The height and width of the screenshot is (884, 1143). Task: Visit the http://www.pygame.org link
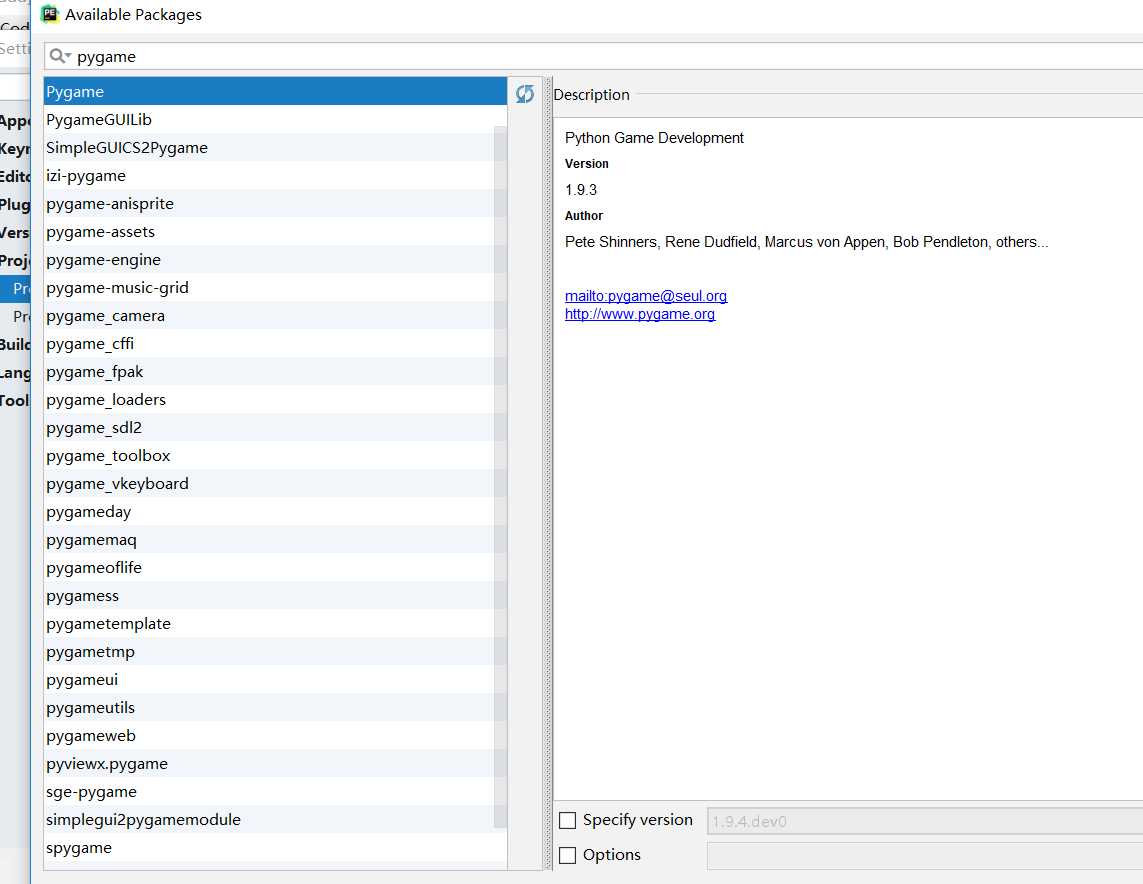pyautogui.click(x=640, y=314)
